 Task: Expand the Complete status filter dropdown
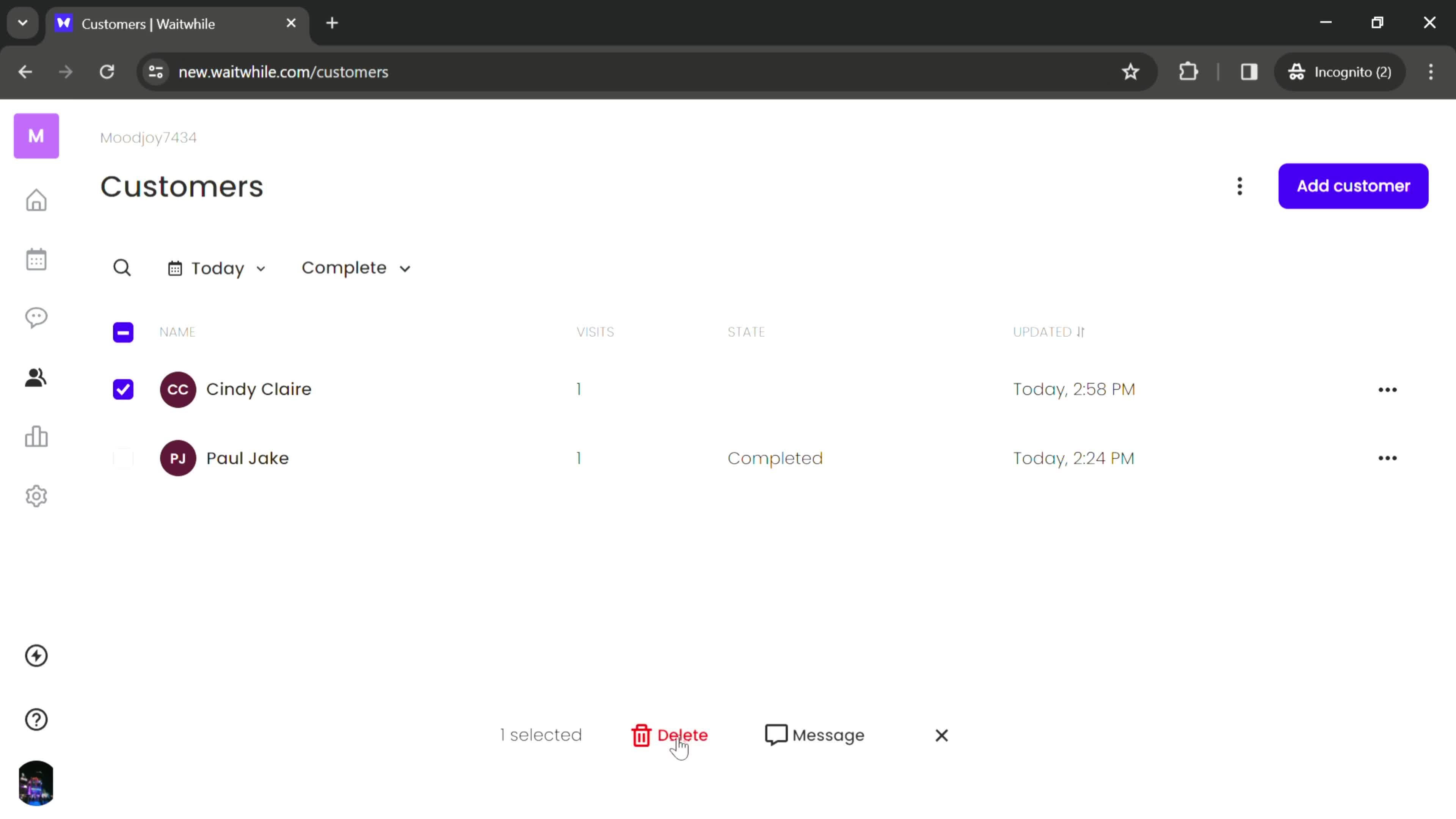(x=354, y=267)
